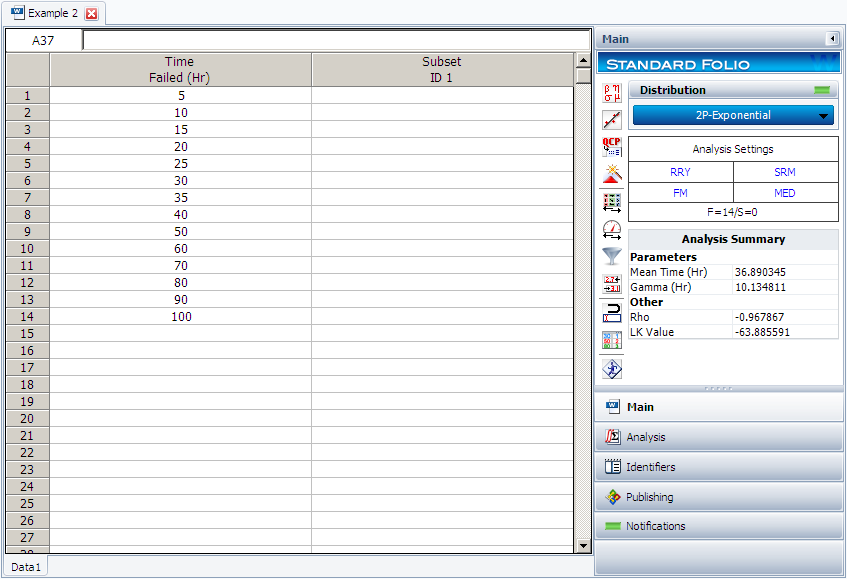This screenshot has height=579, width=847.
Task: Click the Gamma value 10.134811
Action: coord(760,287)
